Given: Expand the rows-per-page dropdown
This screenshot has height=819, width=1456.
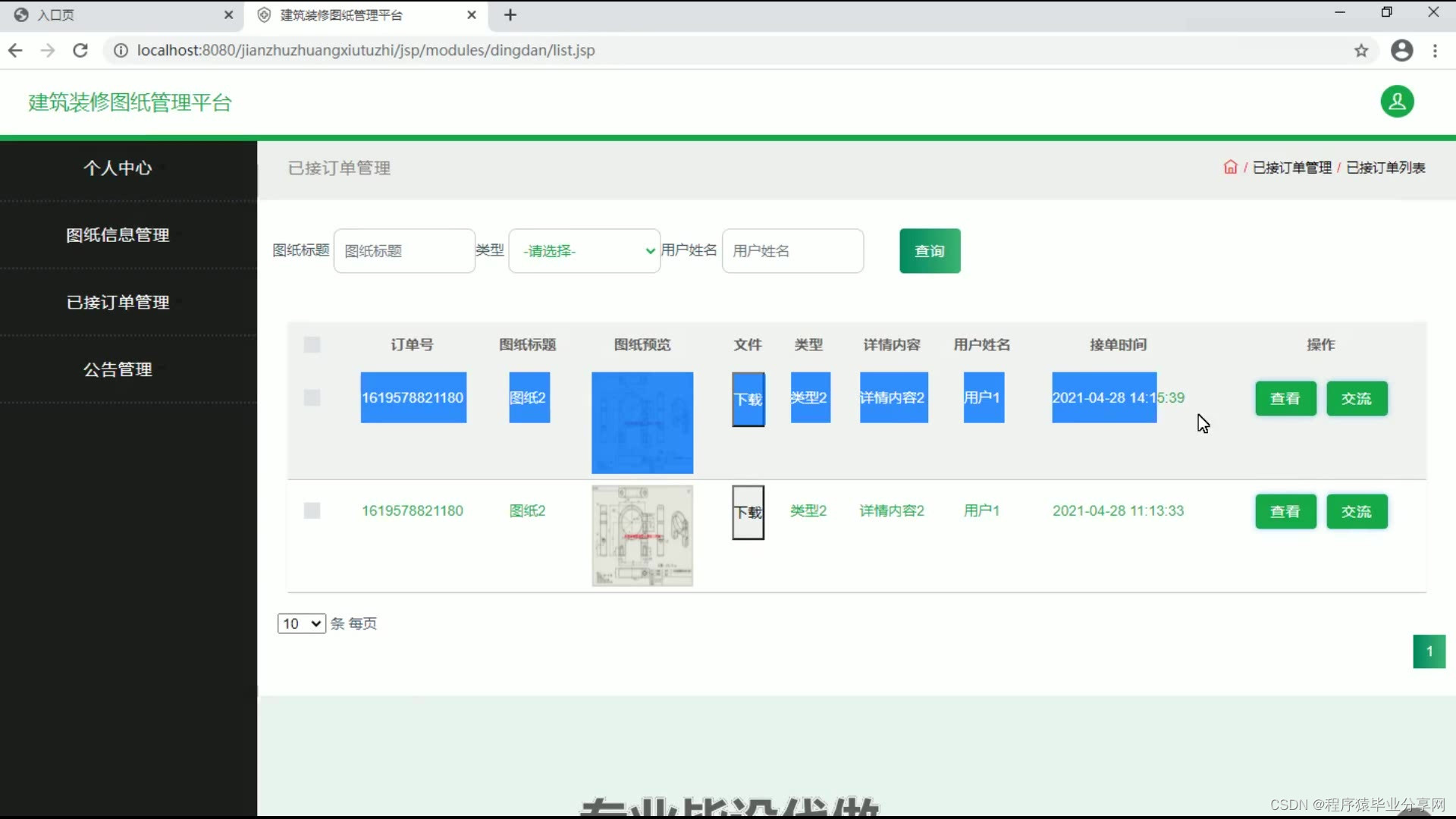Looking at the screenshot, I should click(x=301, y=623).
